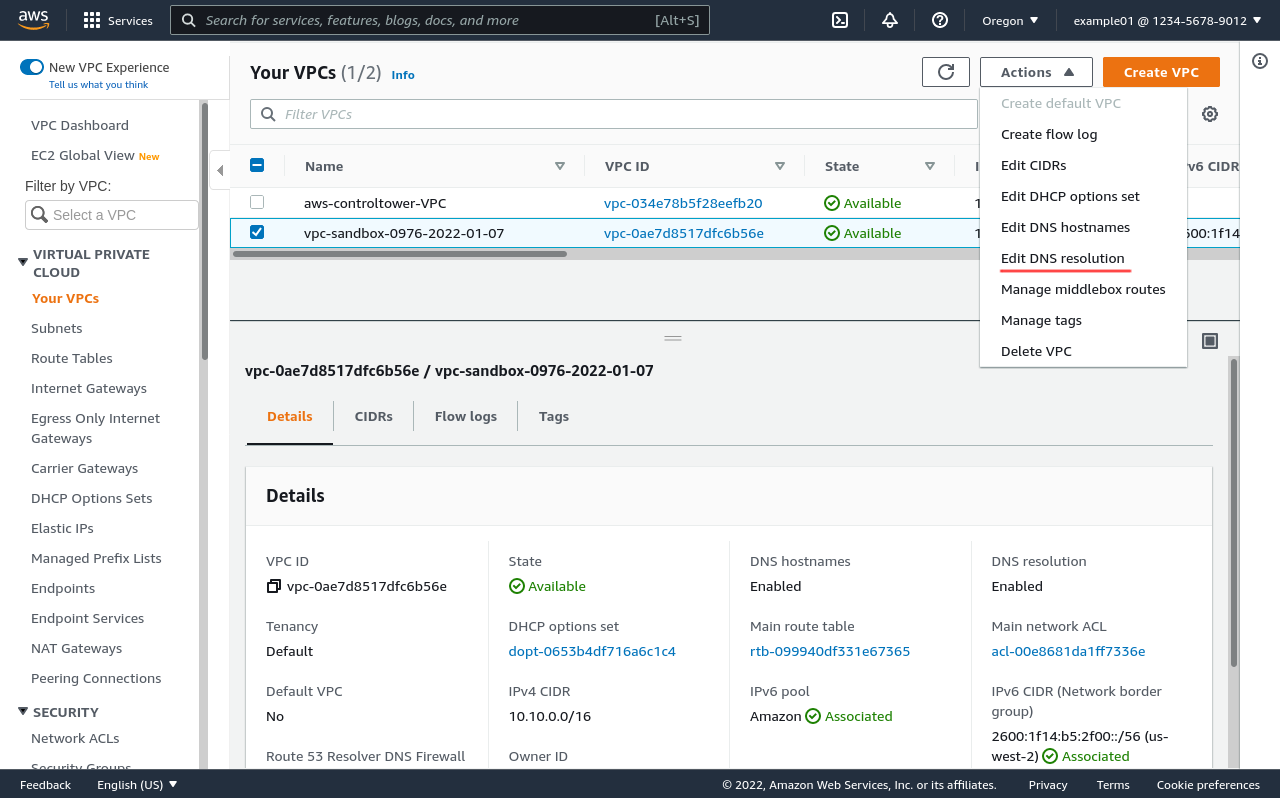This screenshot has width=1280, height=798.
Task: Collapse the side navigation arrow
Action: (220, 171)
